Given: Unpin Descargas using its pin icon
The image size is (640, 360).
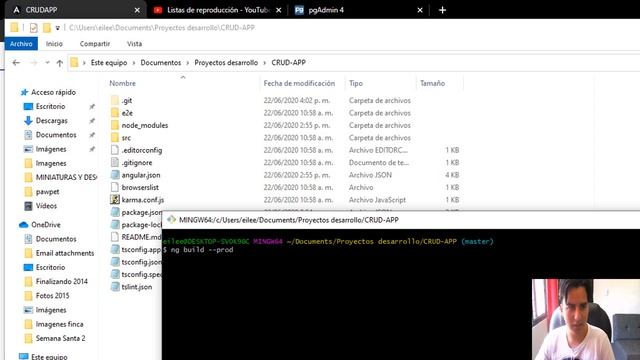Looking at the screenshot, I should 92,121.
